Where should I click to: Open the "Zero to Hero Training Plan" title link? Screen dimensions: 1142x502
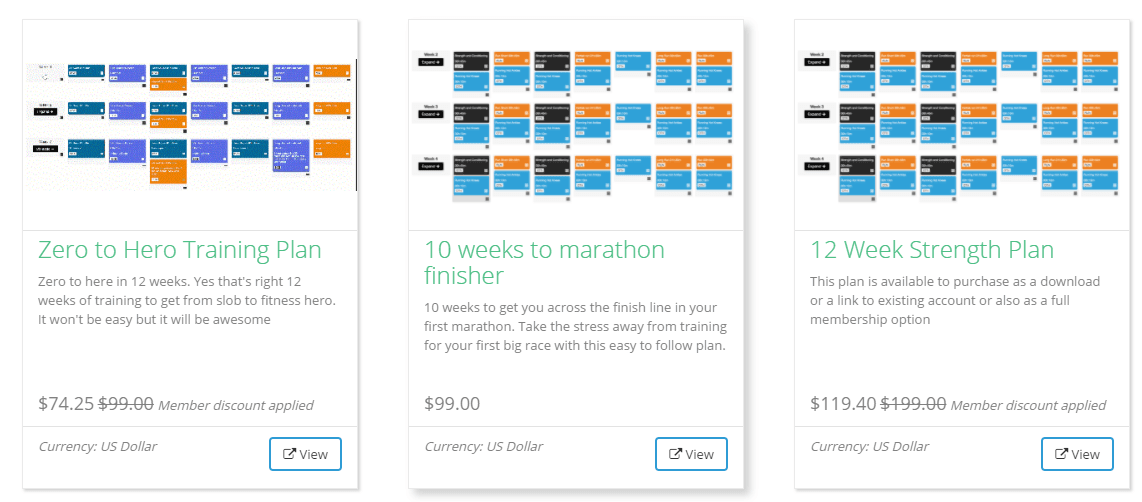[179, 249]
